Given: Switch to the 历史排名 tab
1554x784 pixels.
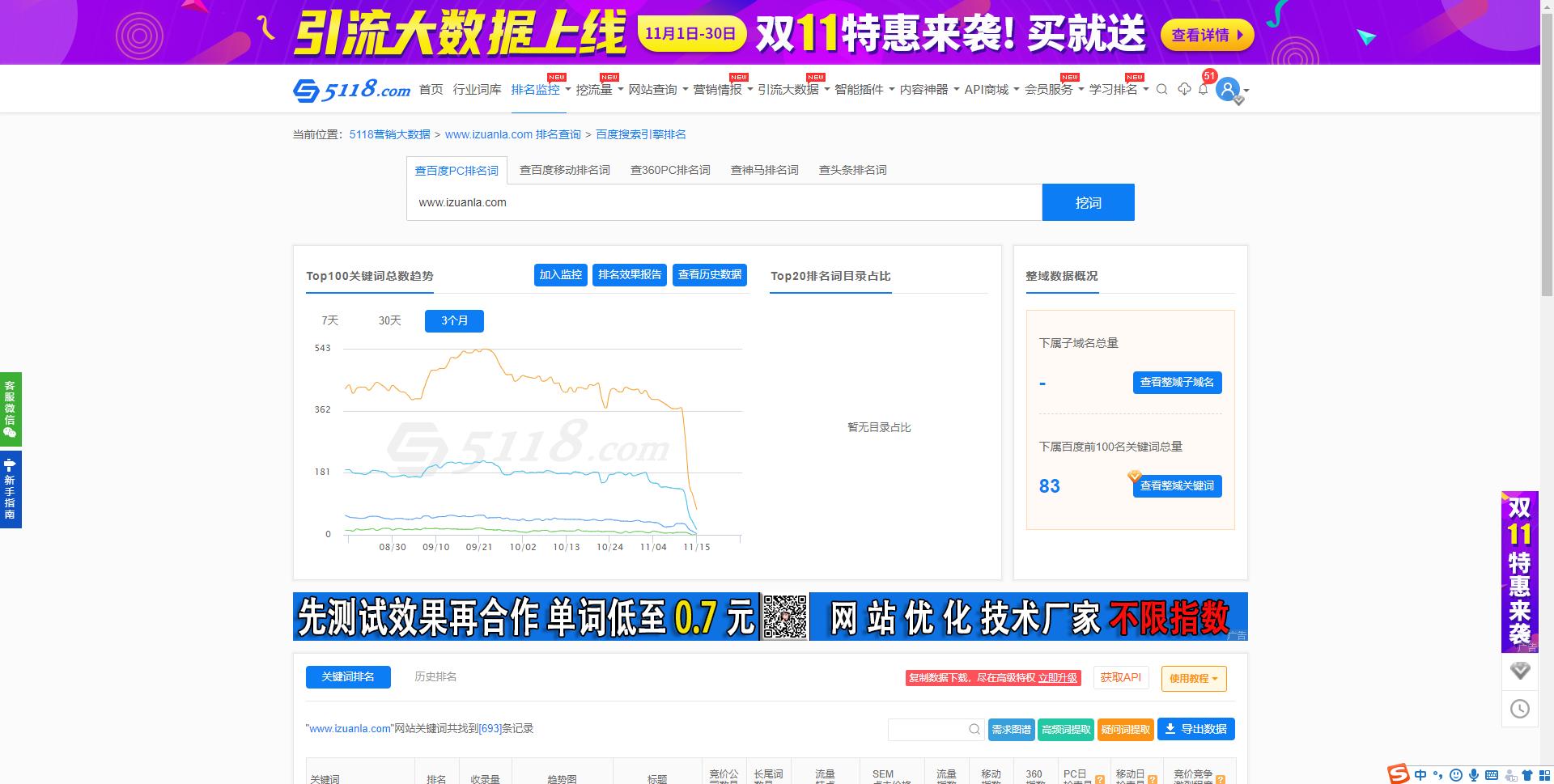Looking at the screenshot, I should click(435, 676).
